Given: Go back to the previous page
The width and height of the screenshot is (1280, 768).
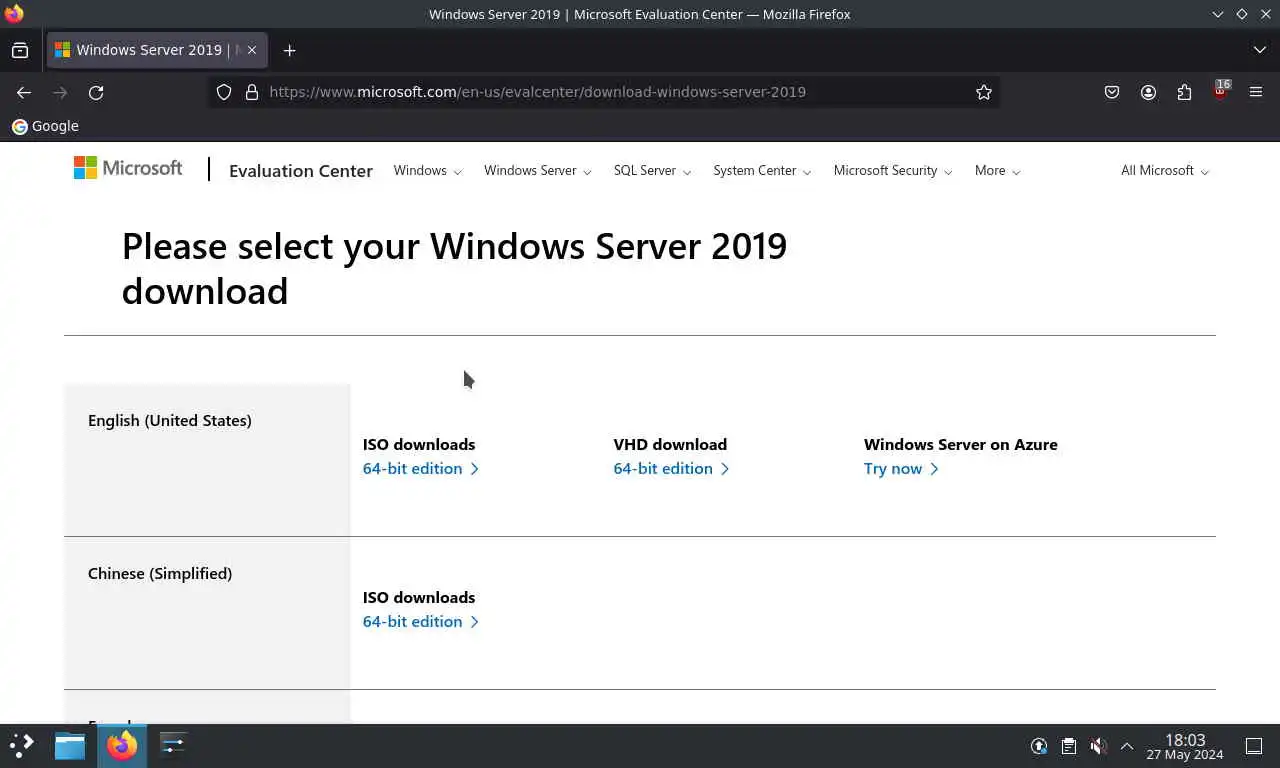Looking at the screenshot, I should click(x=24, y=92).
